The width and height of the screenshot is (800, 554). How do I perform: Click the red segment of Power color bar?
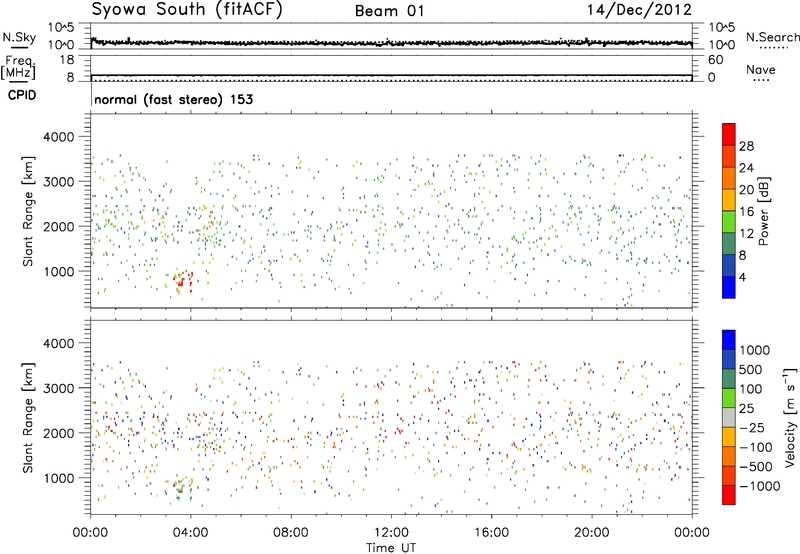[729, 134]
